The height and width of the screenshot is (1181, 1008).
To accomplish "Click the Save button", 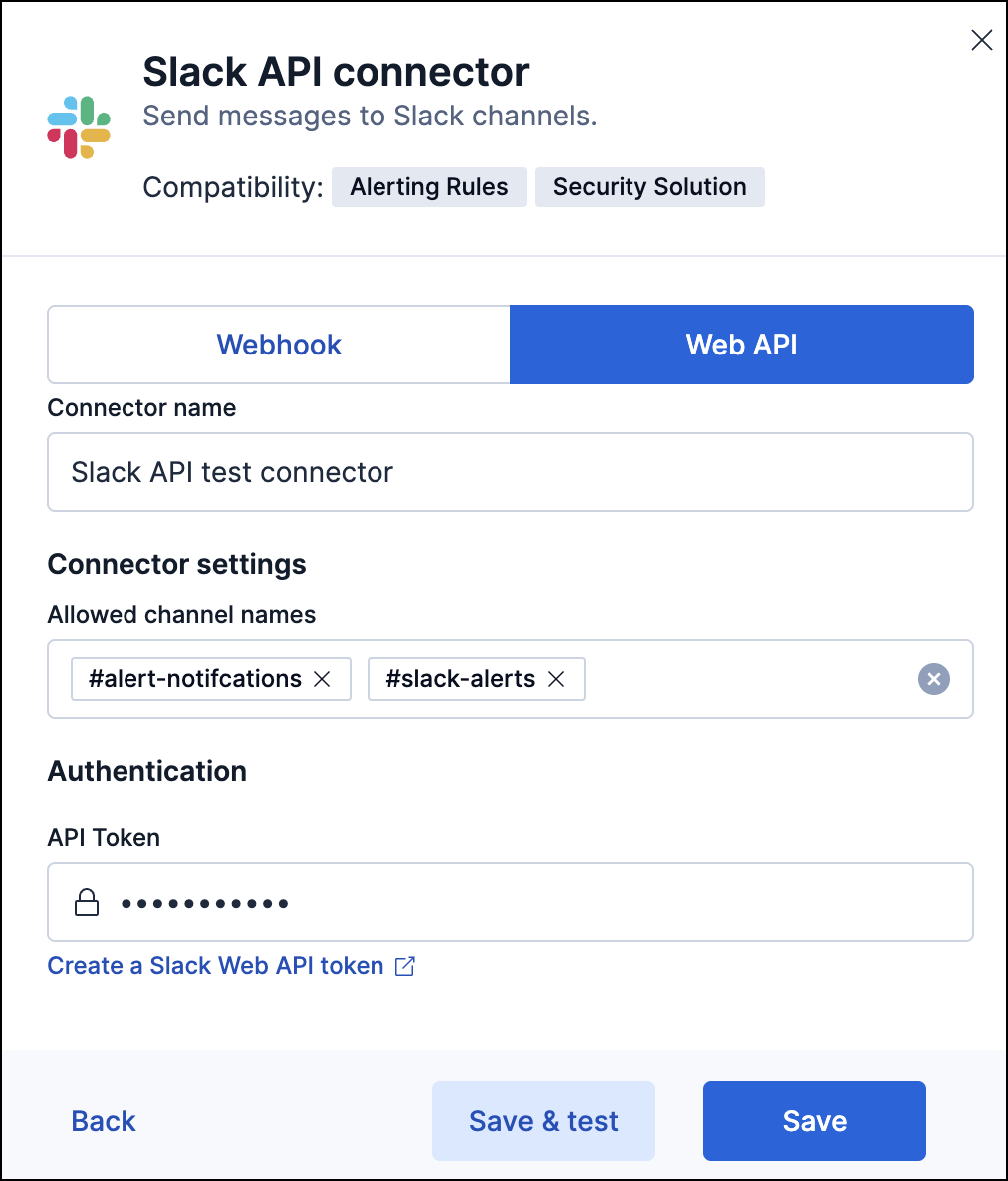I will pos(814,1121).
